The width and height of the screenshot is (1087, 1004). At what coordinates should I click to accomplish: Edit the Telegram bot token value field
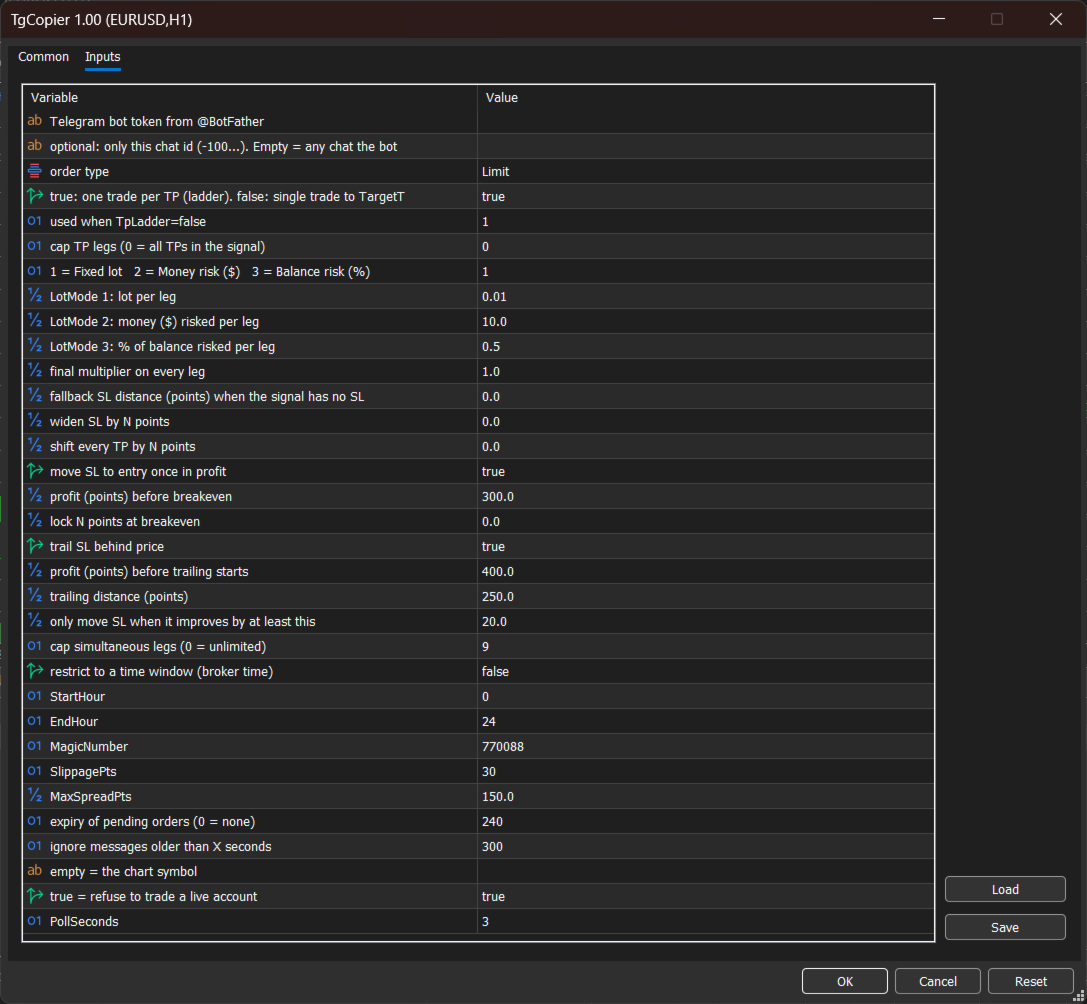click(706, 121)
